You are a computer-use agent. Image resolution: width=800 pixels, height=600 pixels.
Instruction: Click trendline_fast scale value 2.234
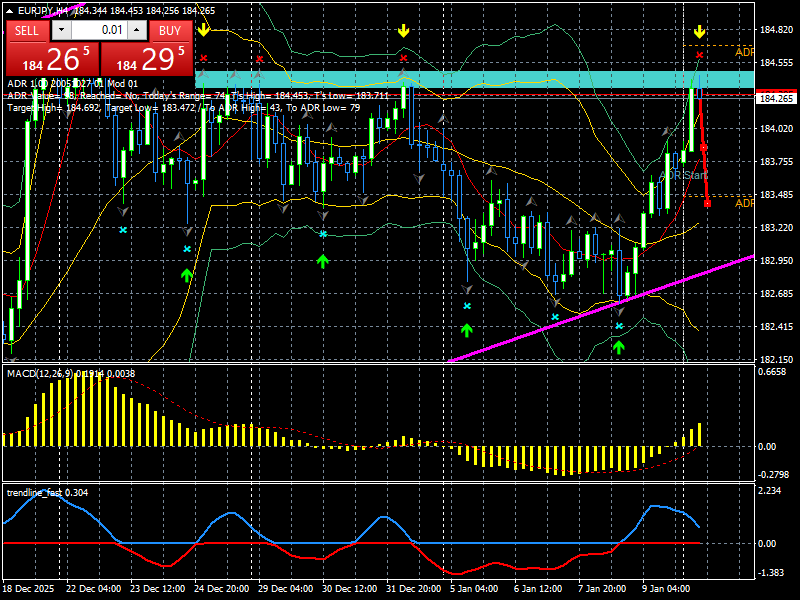770,491
